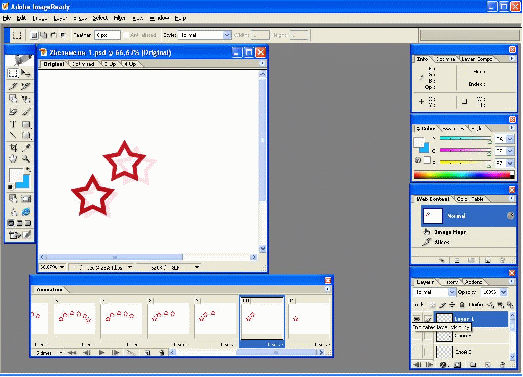Switch to the Layer Comps tab
The image size is (523, 377).
[477, 59]
